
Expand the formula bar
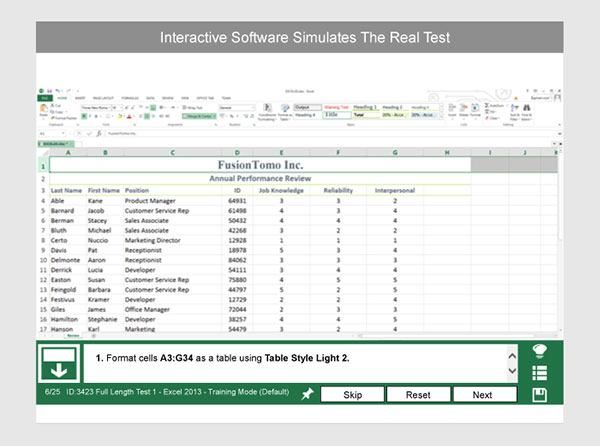pyautogui.click(x=560, y=133)
